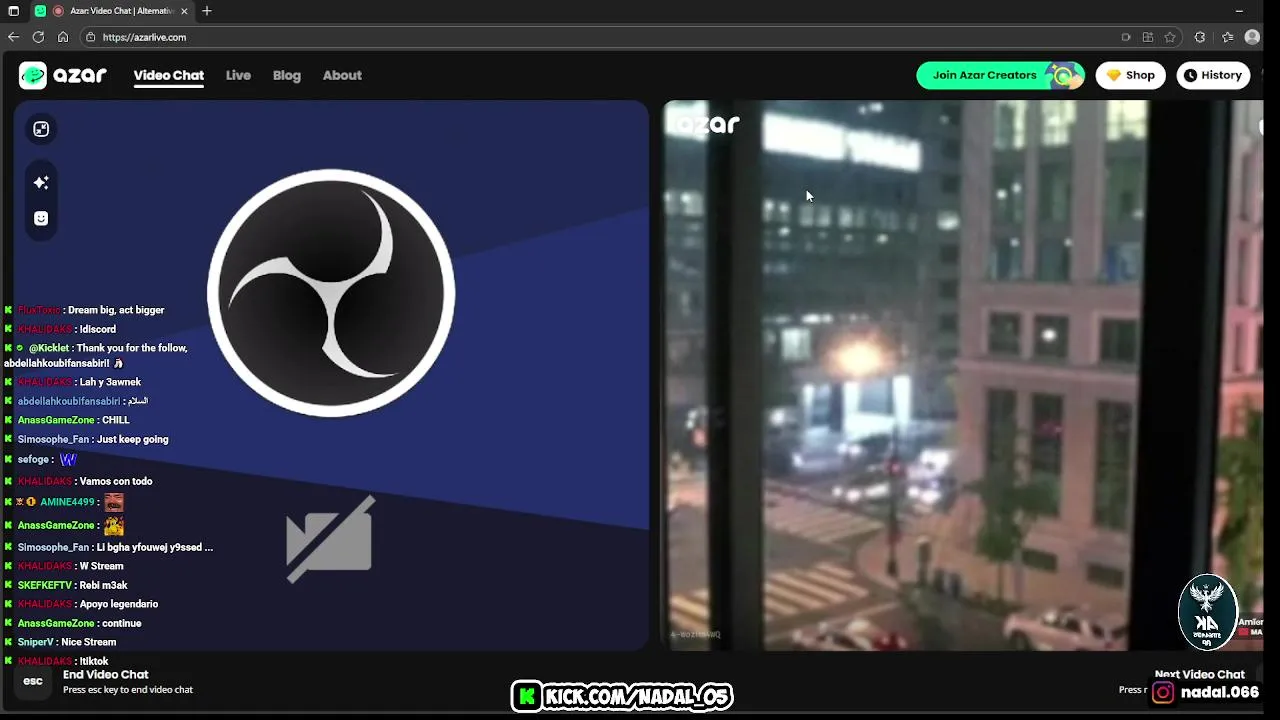Open the favorites list icon
The height and width of the screenshot is (720, 1280).
1228,37
